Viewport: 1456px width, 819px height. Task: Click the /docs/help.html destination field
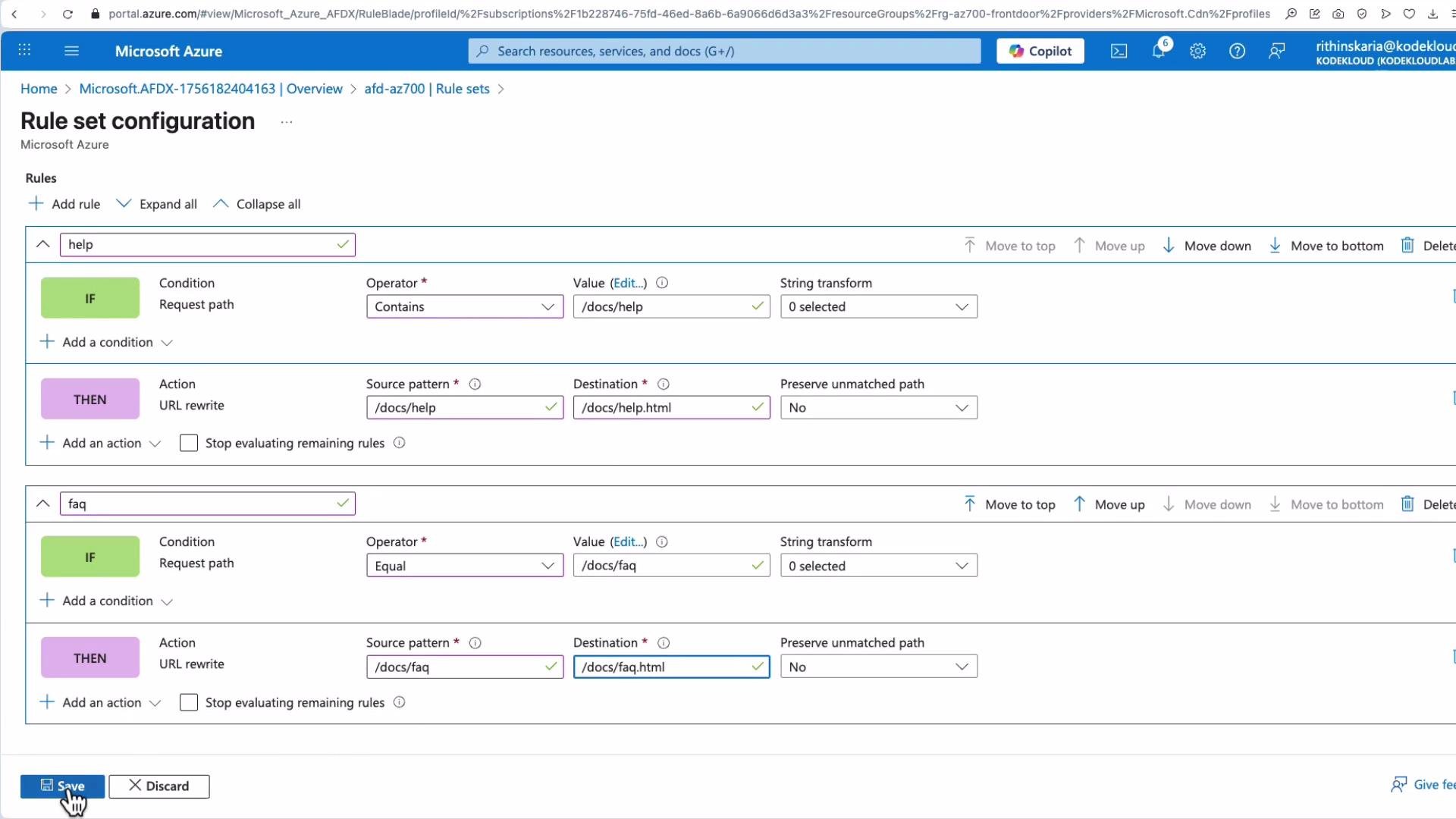point(671,407)
